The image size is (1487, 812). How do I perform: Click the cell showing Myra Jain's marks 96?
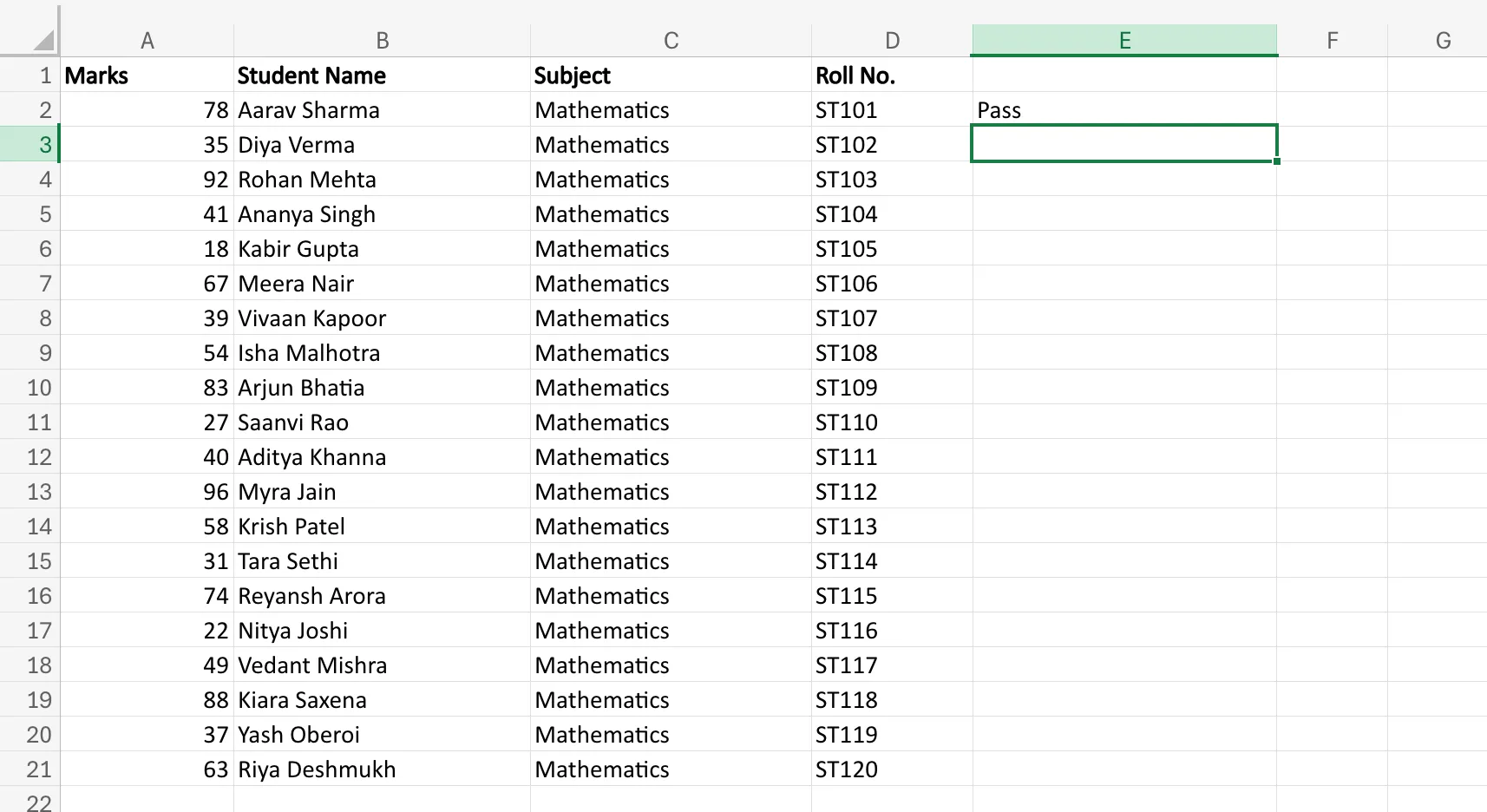tap(147, 491)
